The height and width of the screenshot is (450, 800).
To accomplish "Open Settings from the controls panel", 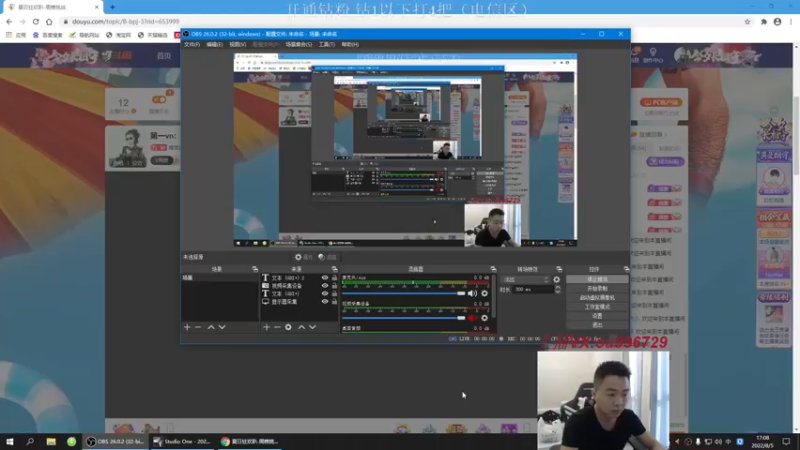I will pos(597,316).
